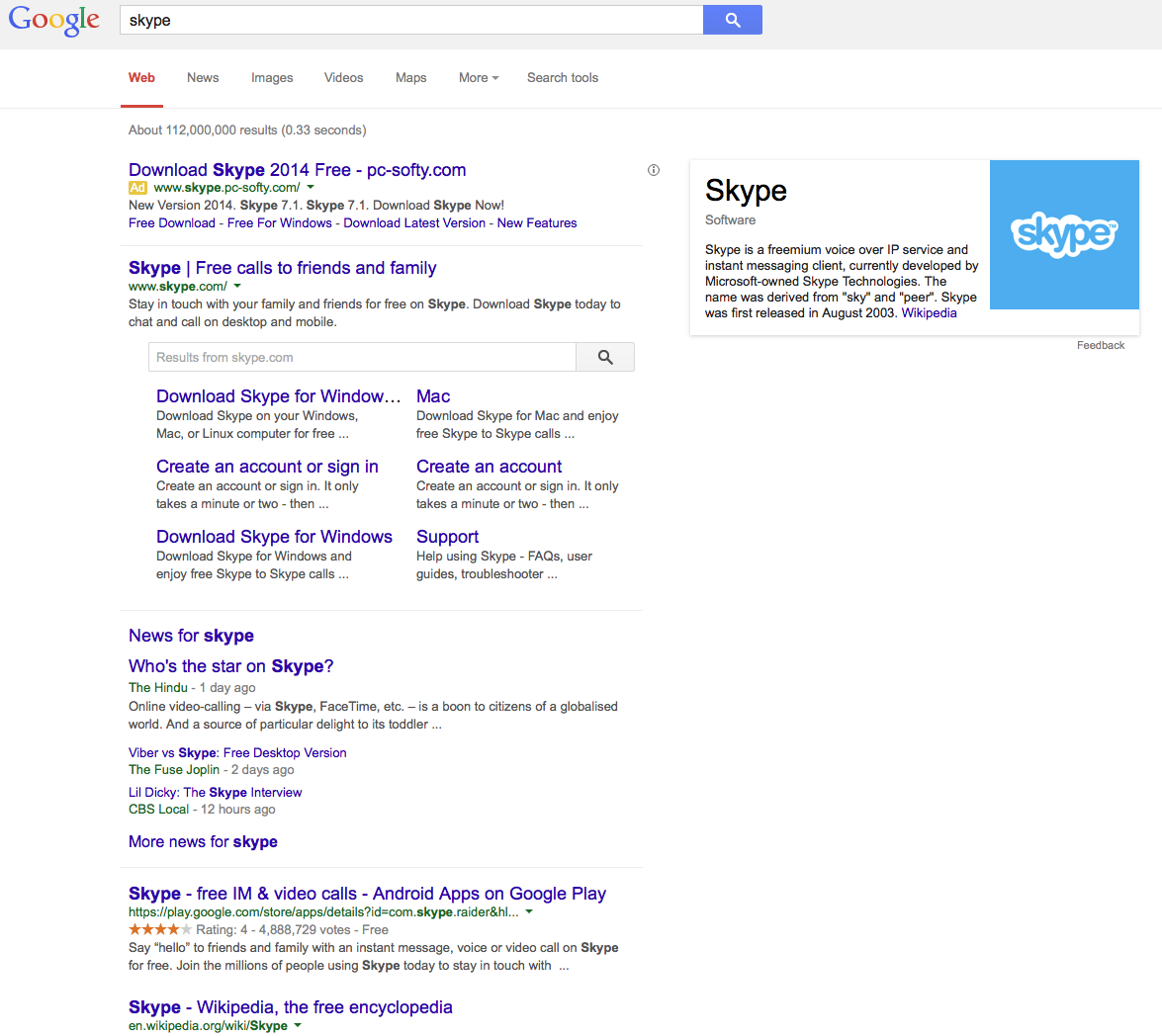The image size is (1162, 1036).
Task: Open the 'Mac' sitelink
Action: pyautogui.click(x=433, y=396)
